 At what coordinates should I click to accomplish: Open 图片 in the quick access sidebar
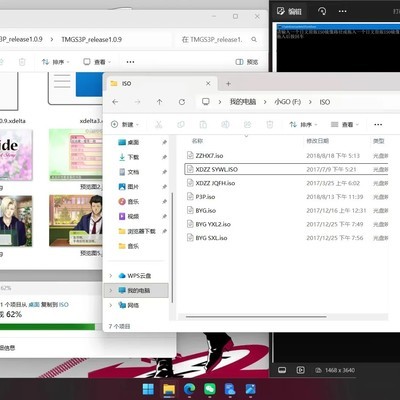(133, 187)
